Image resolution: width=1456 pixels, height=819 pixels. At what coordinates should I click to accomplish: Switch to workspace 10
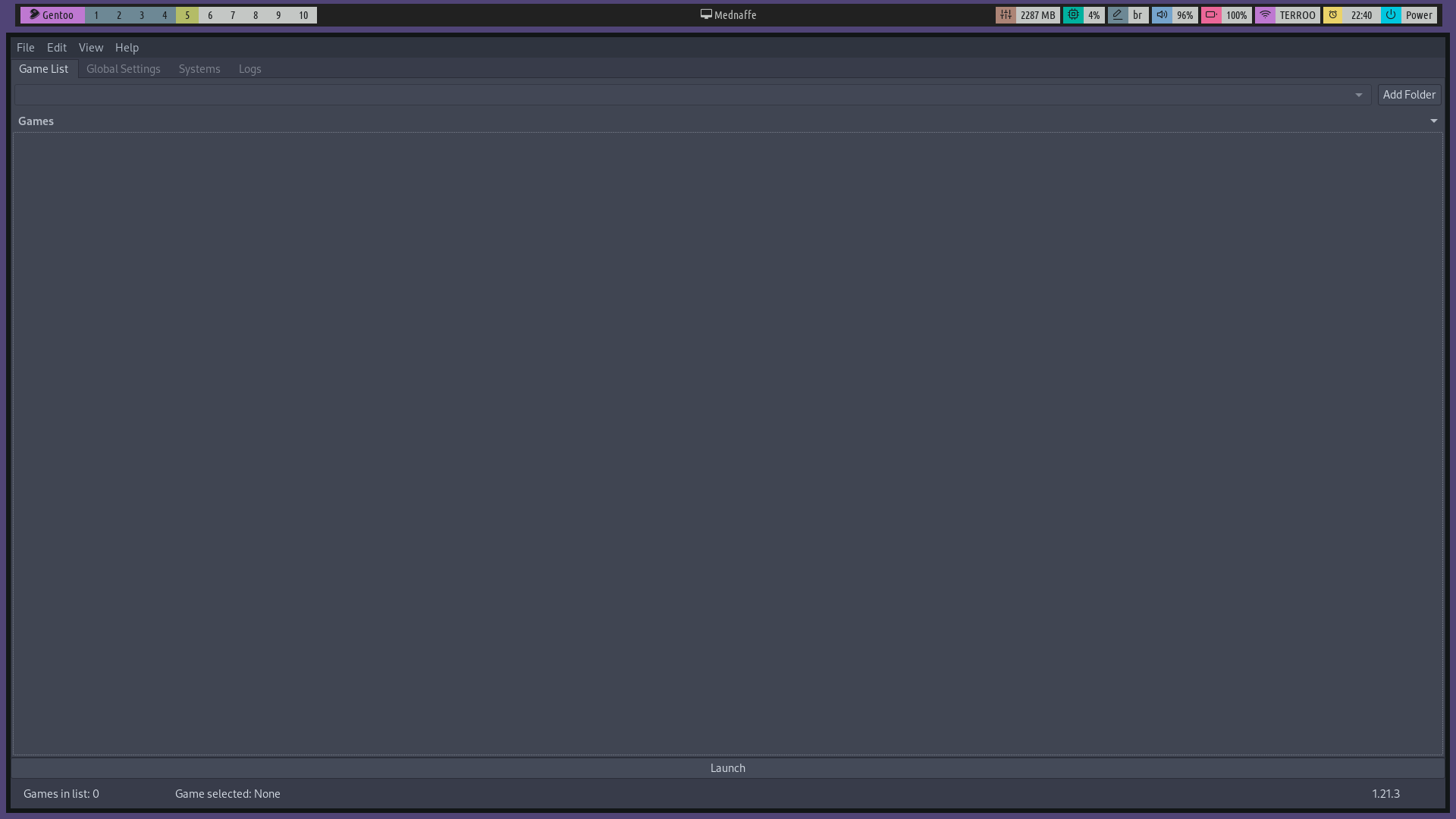point(303,15)
